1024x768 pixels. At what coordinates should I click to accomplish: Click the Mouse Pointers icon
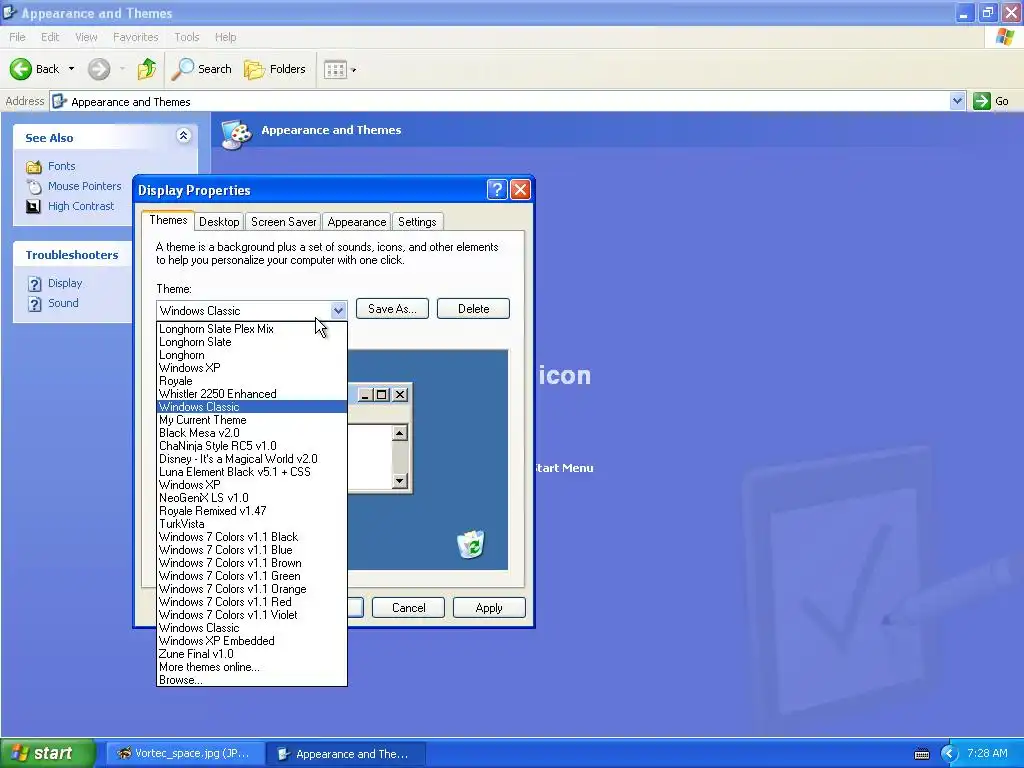(34, 186)
